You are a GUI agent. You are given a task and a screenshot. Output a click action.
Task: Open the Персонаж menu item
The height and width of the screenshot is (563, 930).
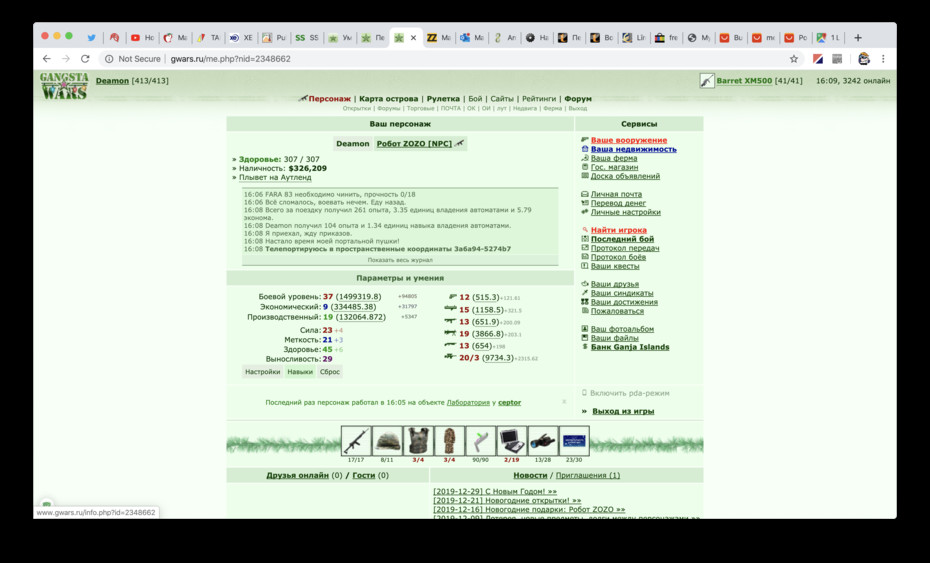(329, 98)
